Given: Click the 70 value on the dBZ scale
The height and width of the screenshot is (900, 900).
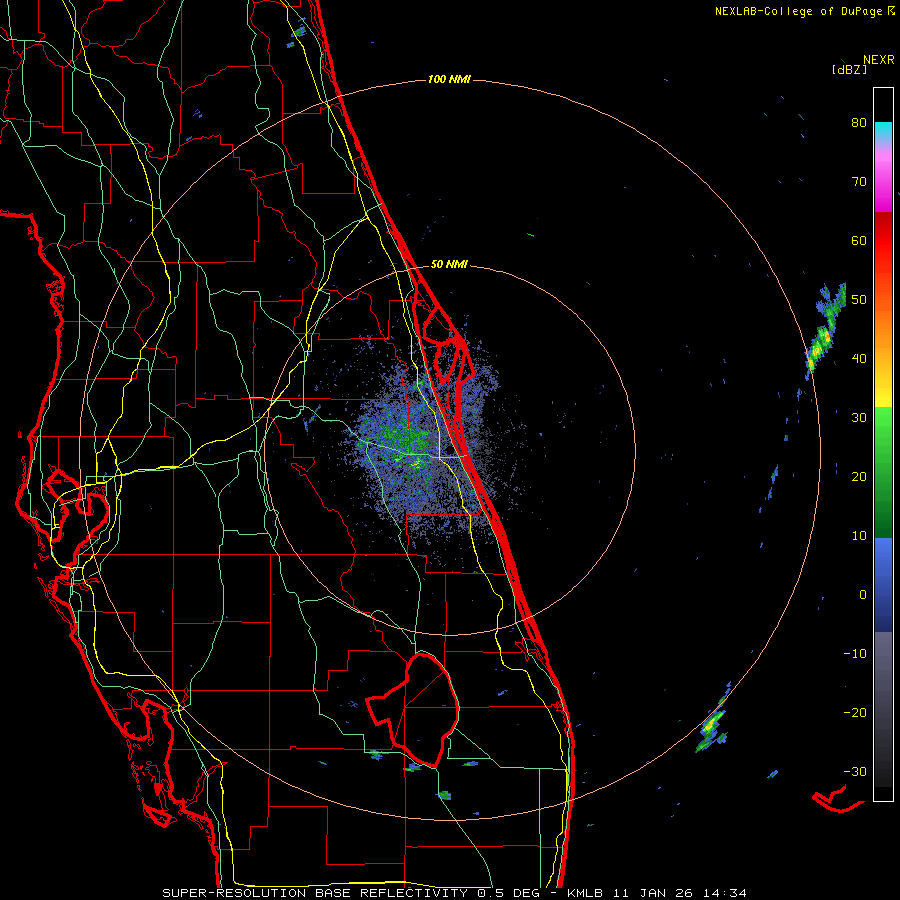Looking at the screenshot, I should 859,181.
